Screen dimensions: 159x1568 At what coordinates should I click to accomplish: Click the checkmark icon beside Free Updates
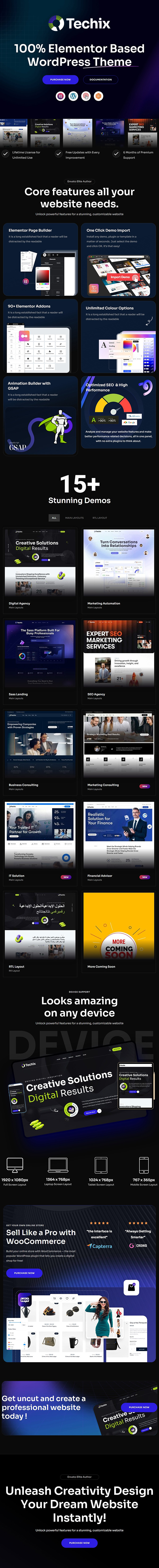pos(59,154)
